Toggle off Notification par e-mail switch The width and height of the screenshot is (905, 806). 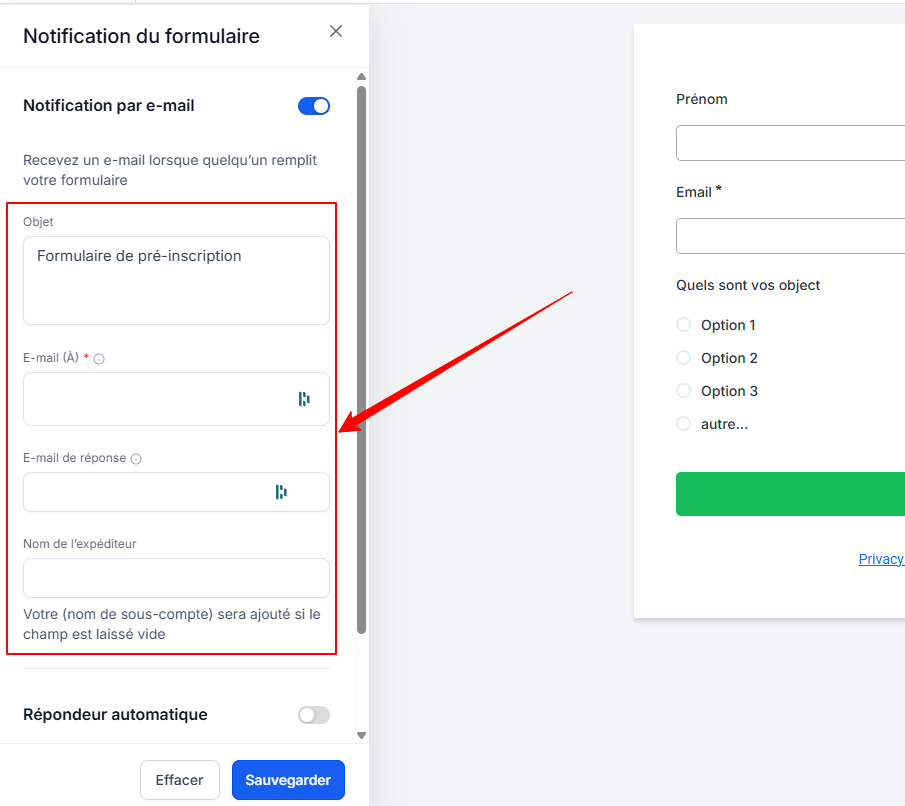pos(314,106)
